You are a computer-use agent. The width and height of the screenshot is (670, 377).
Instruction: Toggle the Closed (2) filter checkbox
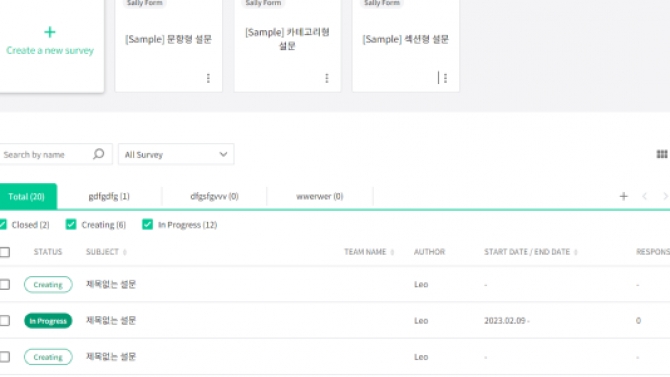[3, 224]
